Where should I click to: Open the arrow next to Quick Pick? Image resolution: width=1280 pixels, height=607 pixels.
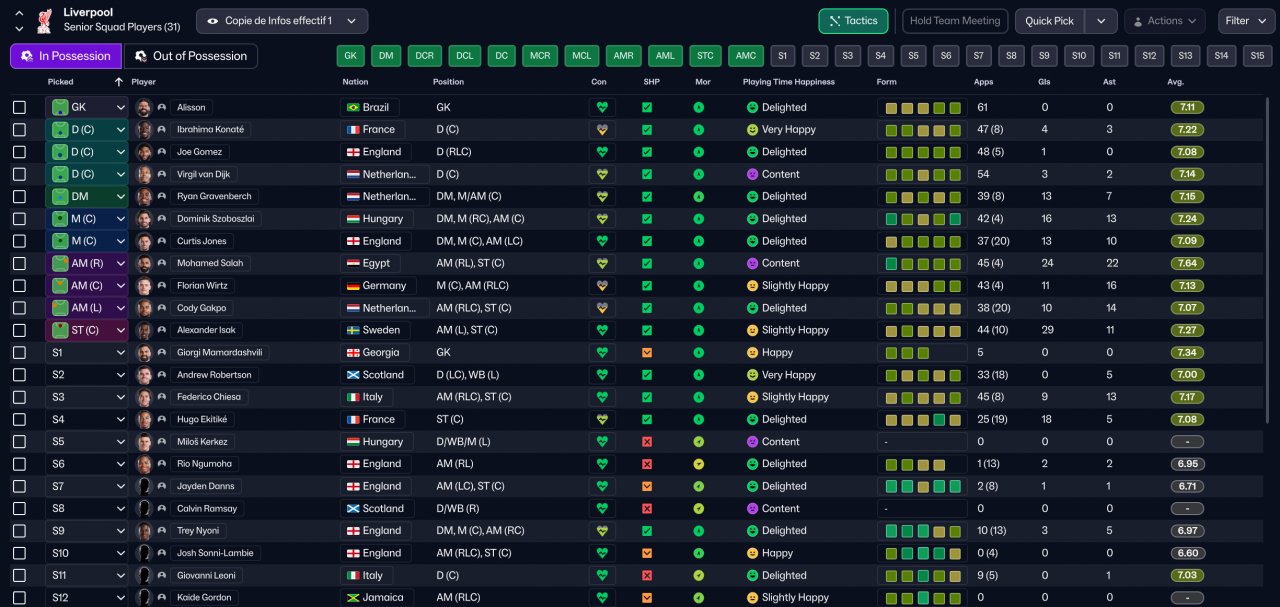pyautogui.click(x=1101, y=21)
